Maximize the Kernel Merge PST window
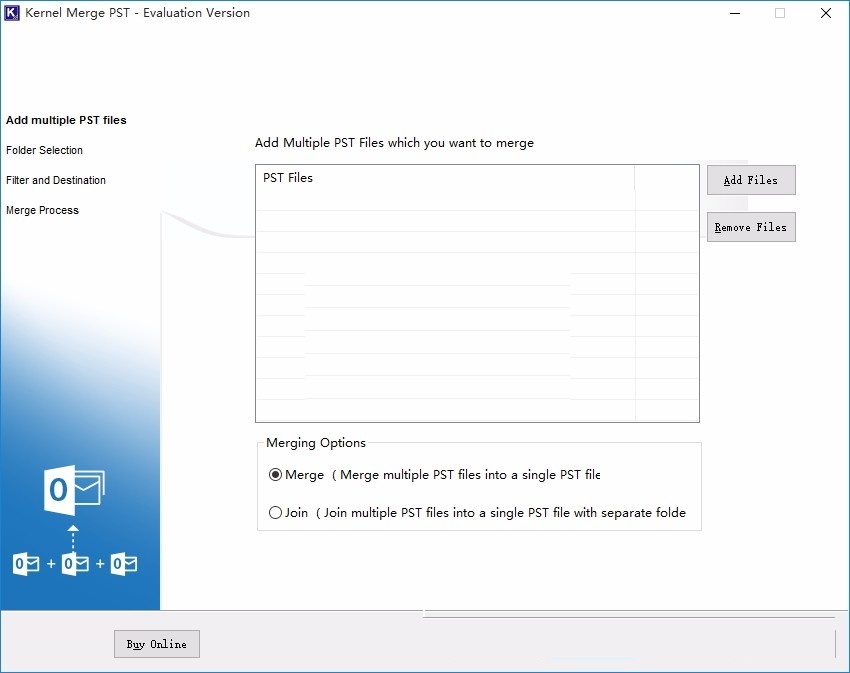 pyautogui.click(x=780, y=13)
